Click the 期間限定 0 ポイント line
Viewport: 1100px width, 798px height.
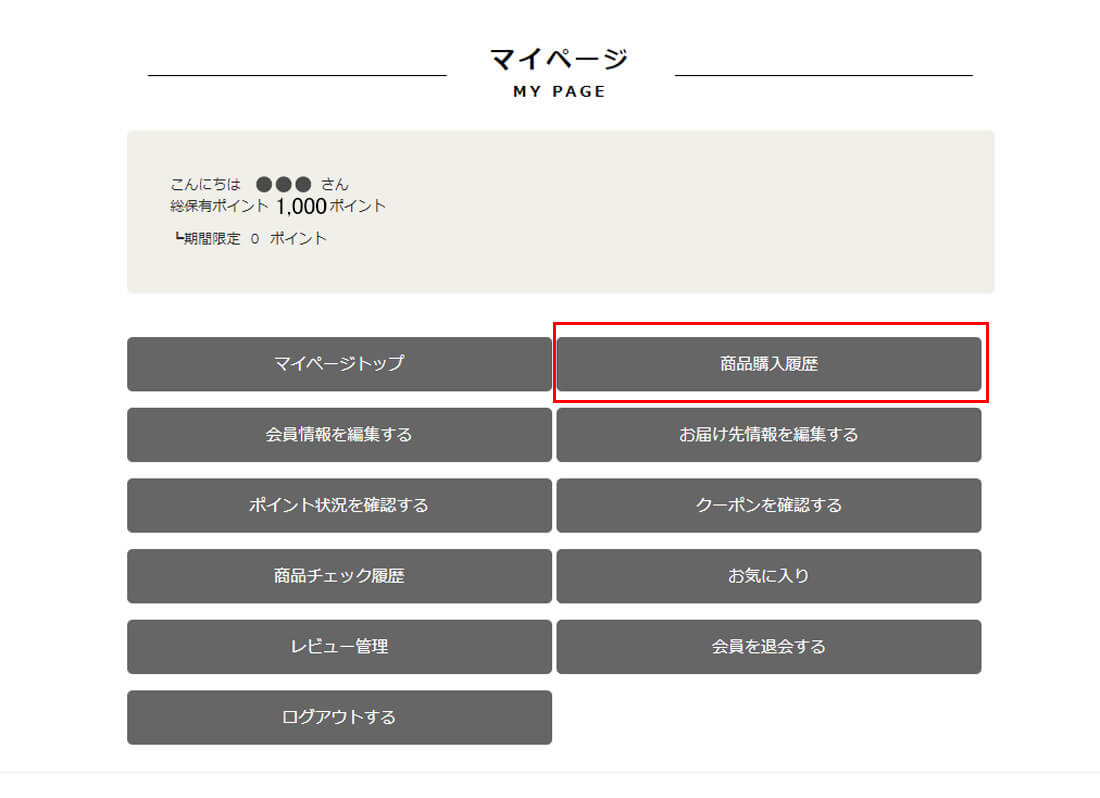click(250, 238)
